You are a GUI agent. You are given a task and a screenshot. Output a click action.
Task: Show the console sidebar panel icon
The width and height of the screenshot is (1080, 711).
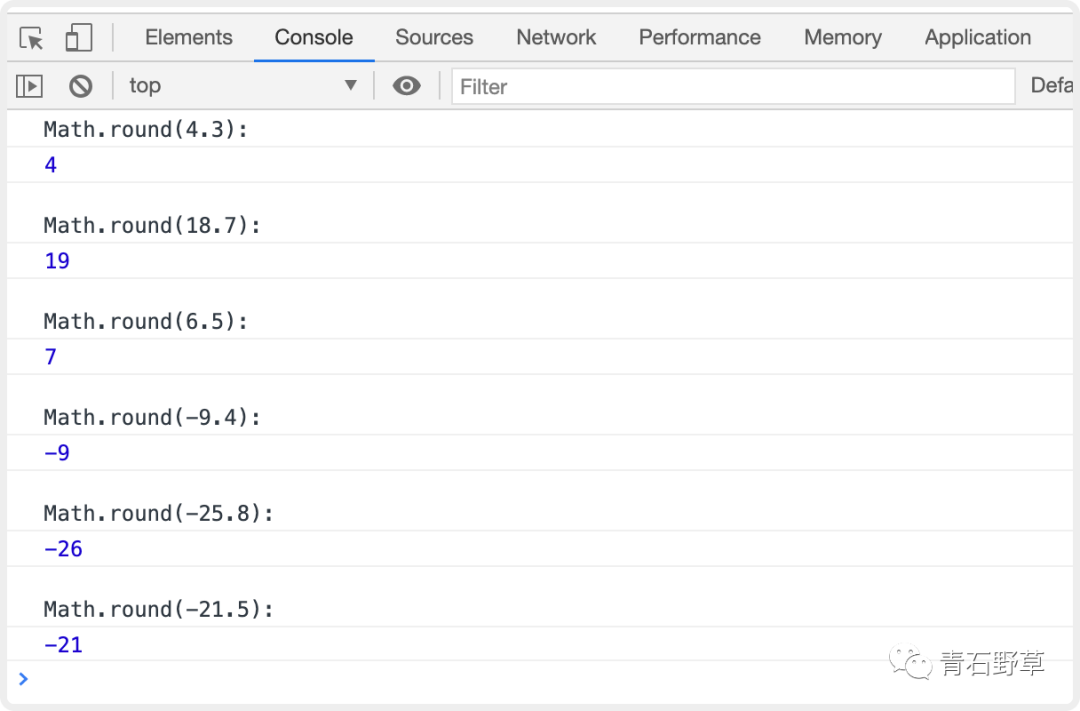click(30, 86)
